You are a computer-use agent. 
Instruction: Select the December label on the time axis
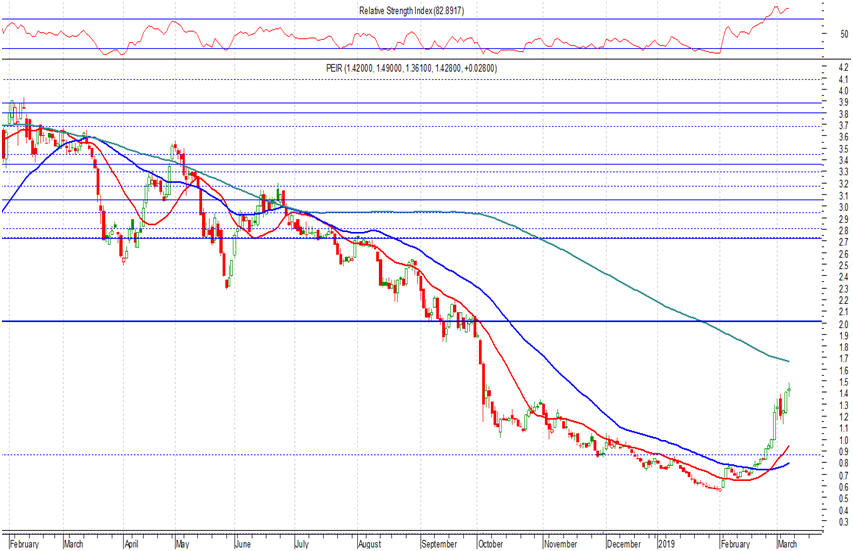[x=623, y=544]
